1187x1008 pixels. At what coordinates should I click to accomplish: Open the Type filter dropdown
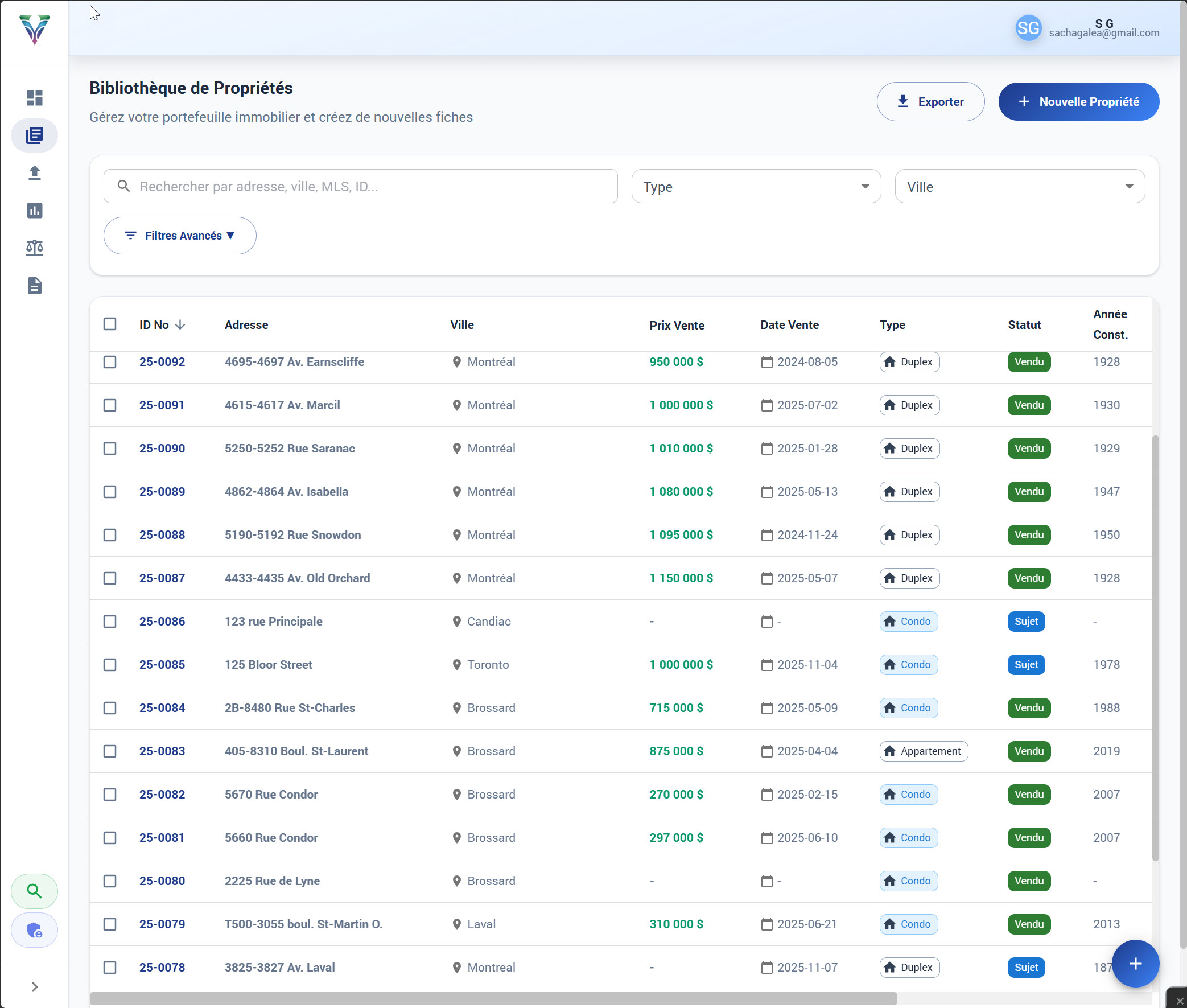click(x=756, y=186)
